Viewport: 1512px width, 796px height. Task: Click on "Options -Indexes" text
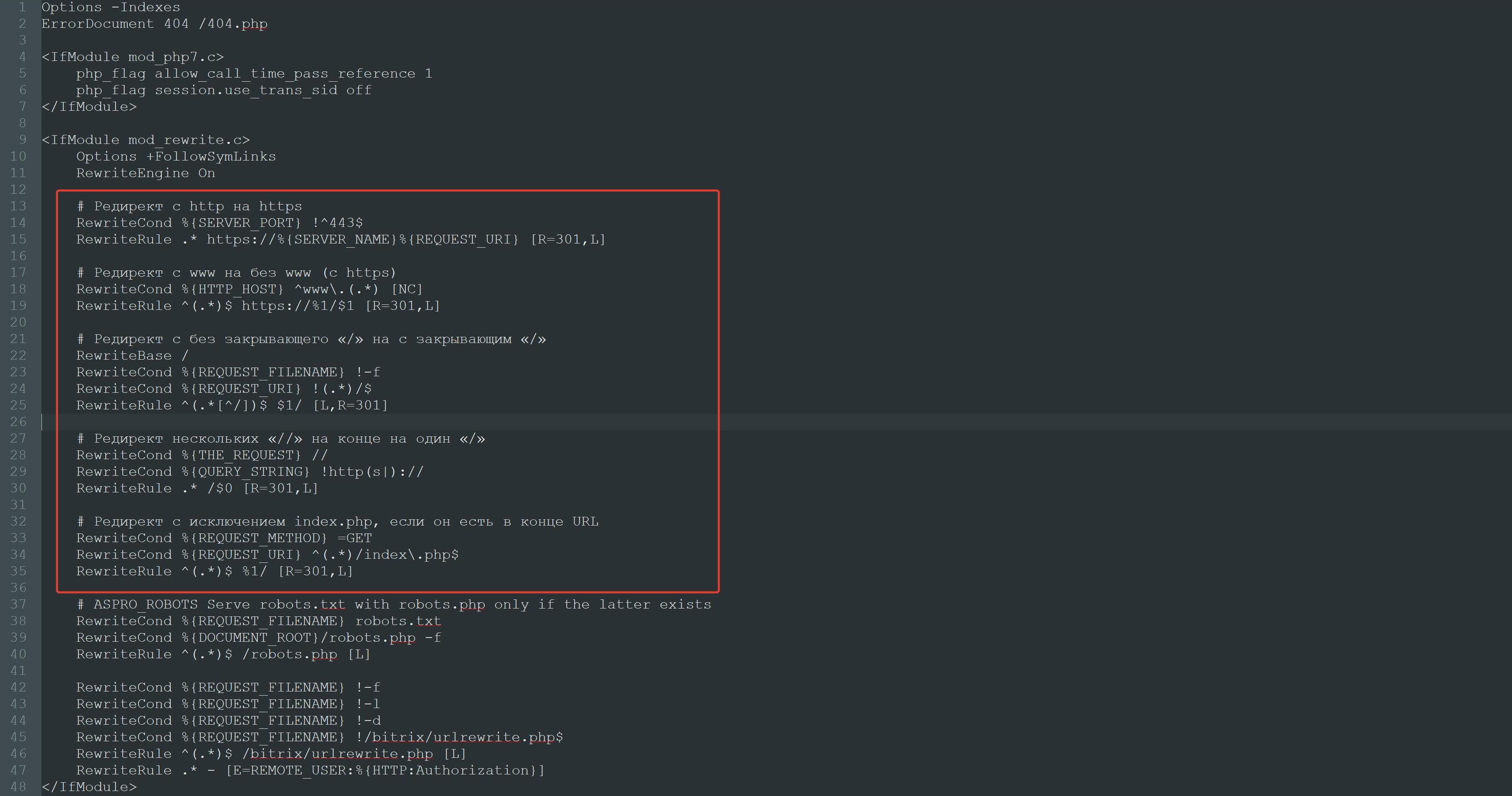(x=110, y=7)
